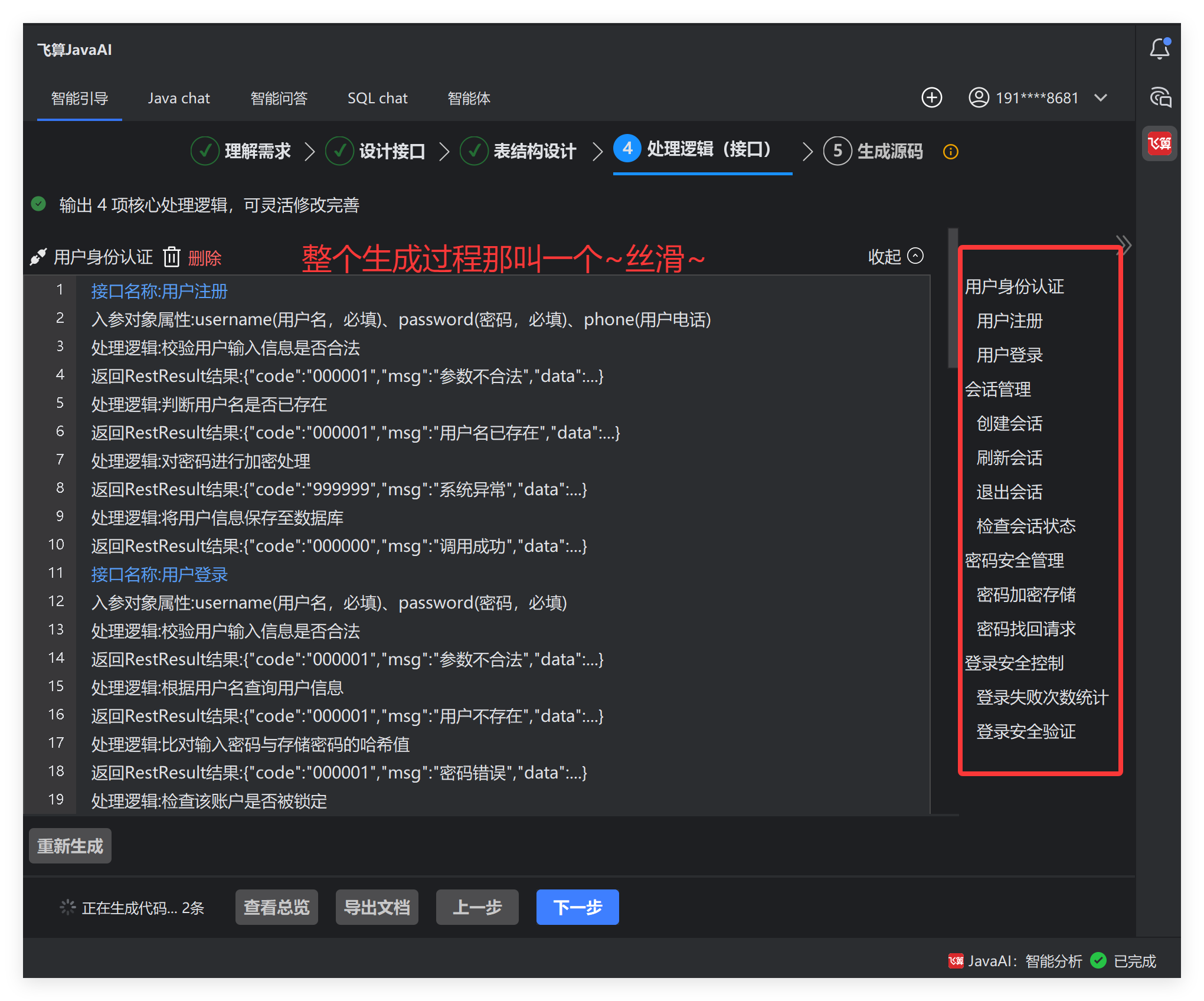Click the 重新生成 button

click(70, 846)
